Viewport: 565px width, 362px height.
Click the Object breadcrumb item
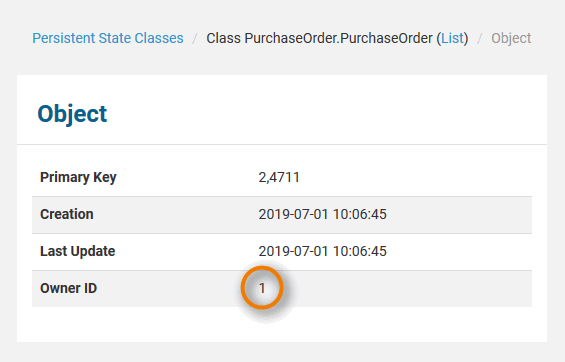(511, 38)
